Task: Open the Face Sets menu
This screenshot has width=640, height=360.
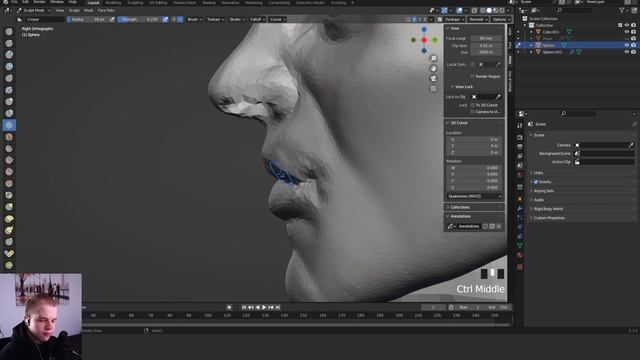Action: tap(106, 10)
